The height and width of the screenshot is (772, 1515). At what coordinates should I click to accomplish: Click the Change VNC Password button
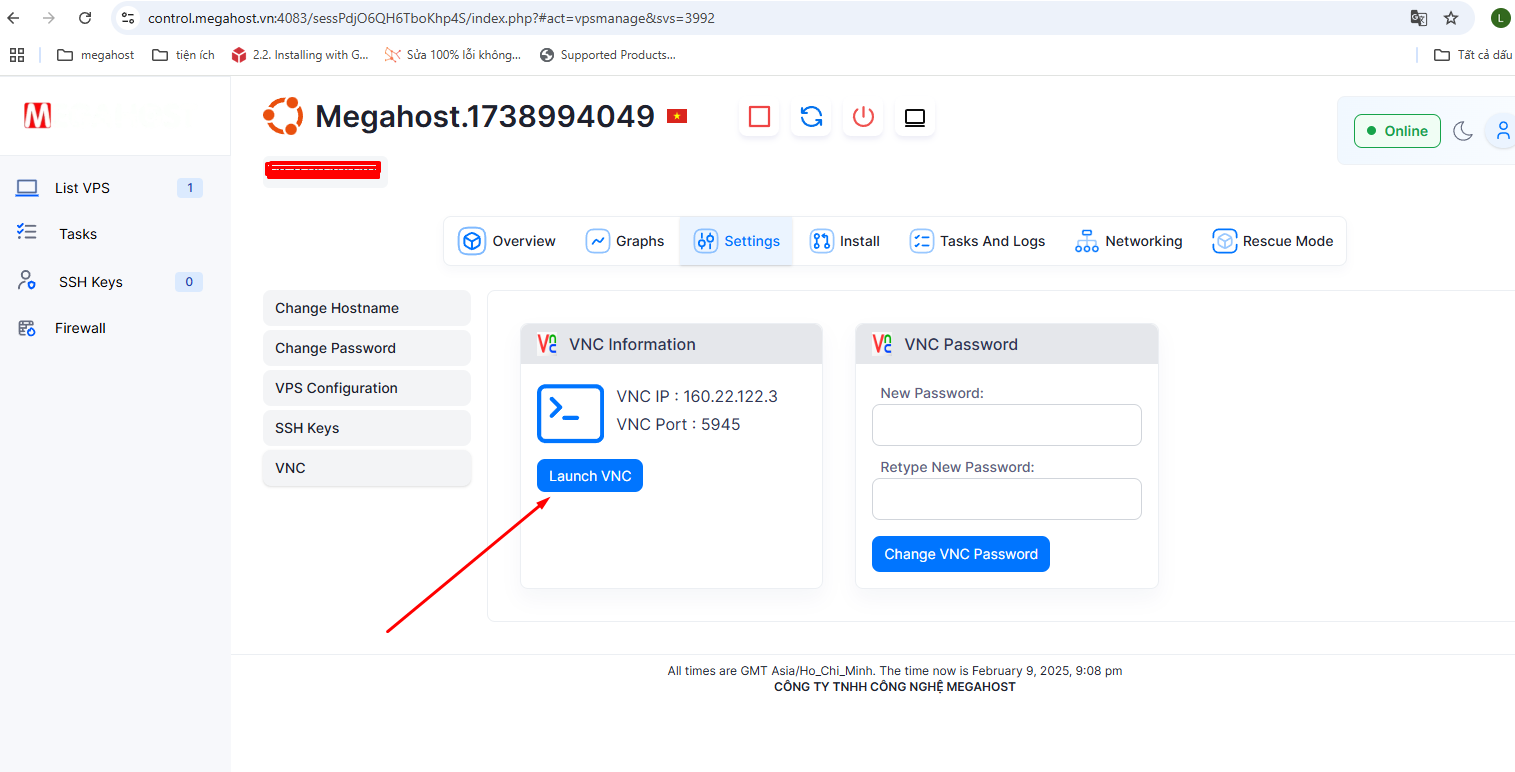(x=960, y=554)
